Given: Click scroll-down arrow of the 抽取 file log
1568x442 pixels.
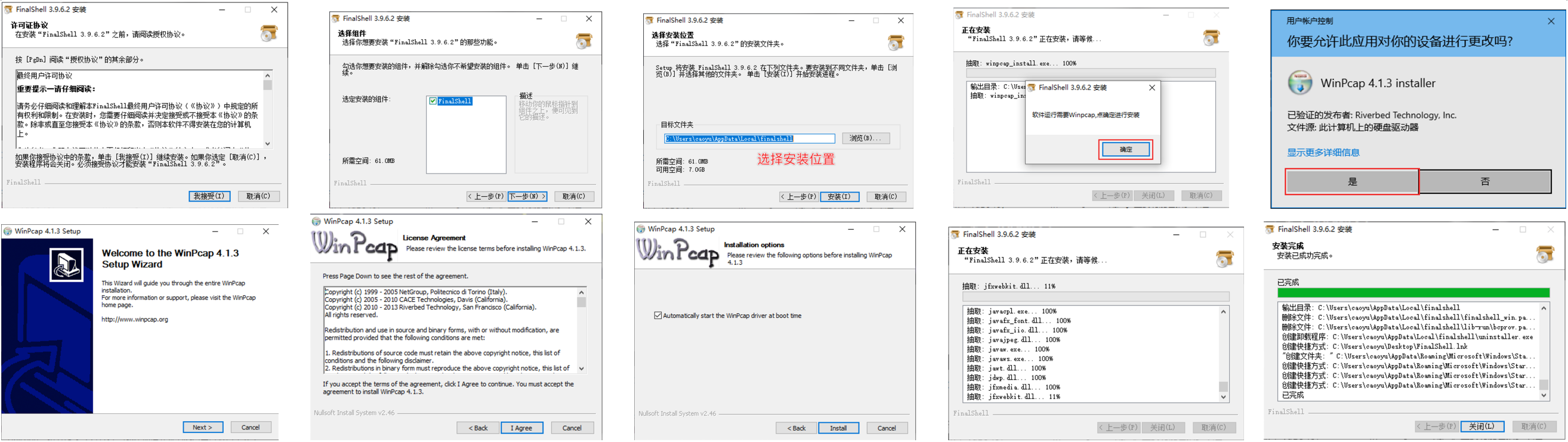Looking at the screenshot, I should point(1224,397).
